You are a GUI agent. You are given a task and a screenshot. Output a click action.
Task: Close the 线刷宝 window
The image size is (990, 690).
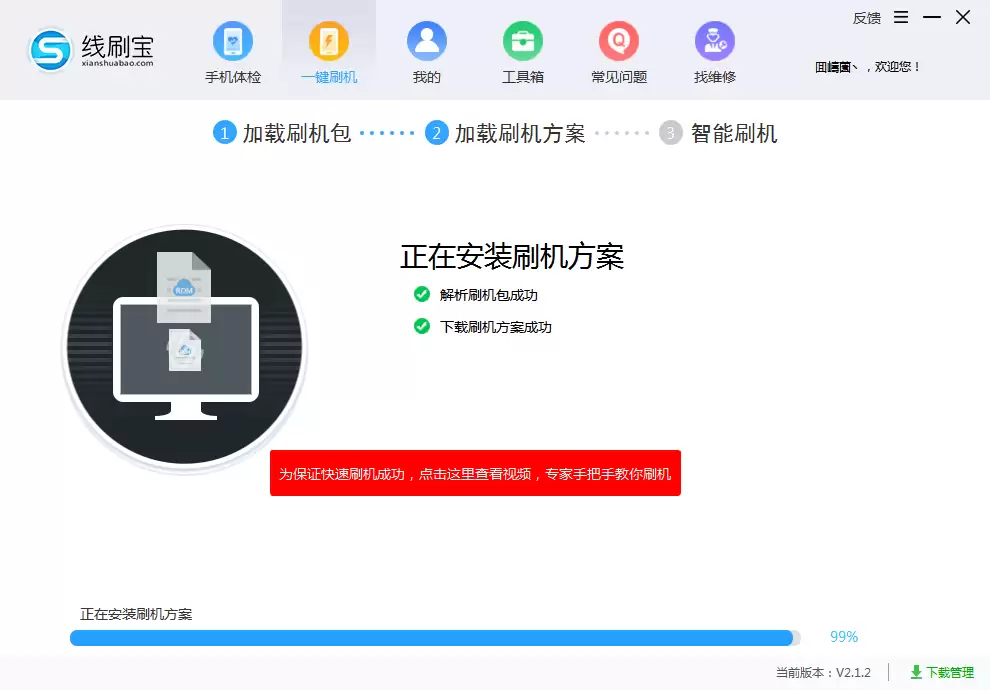tap(963, 17)
